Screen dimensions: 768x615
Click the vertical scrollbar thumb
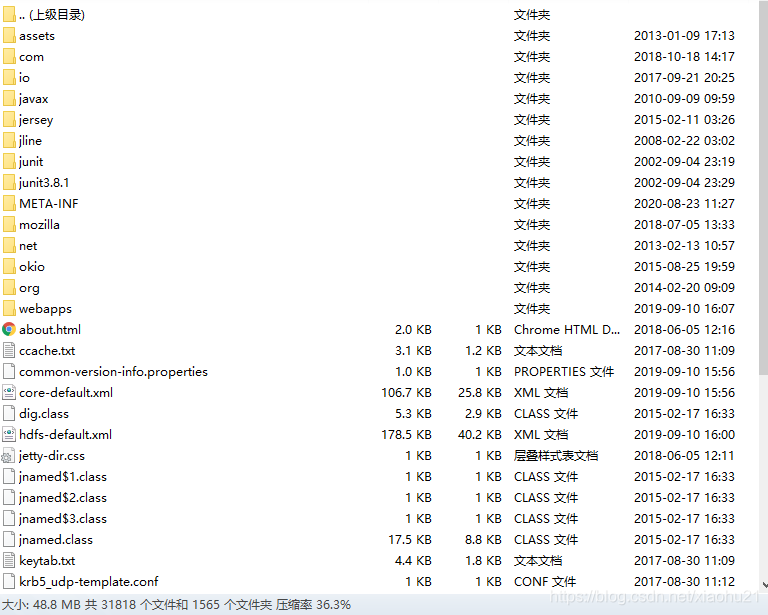click(763, 186)
